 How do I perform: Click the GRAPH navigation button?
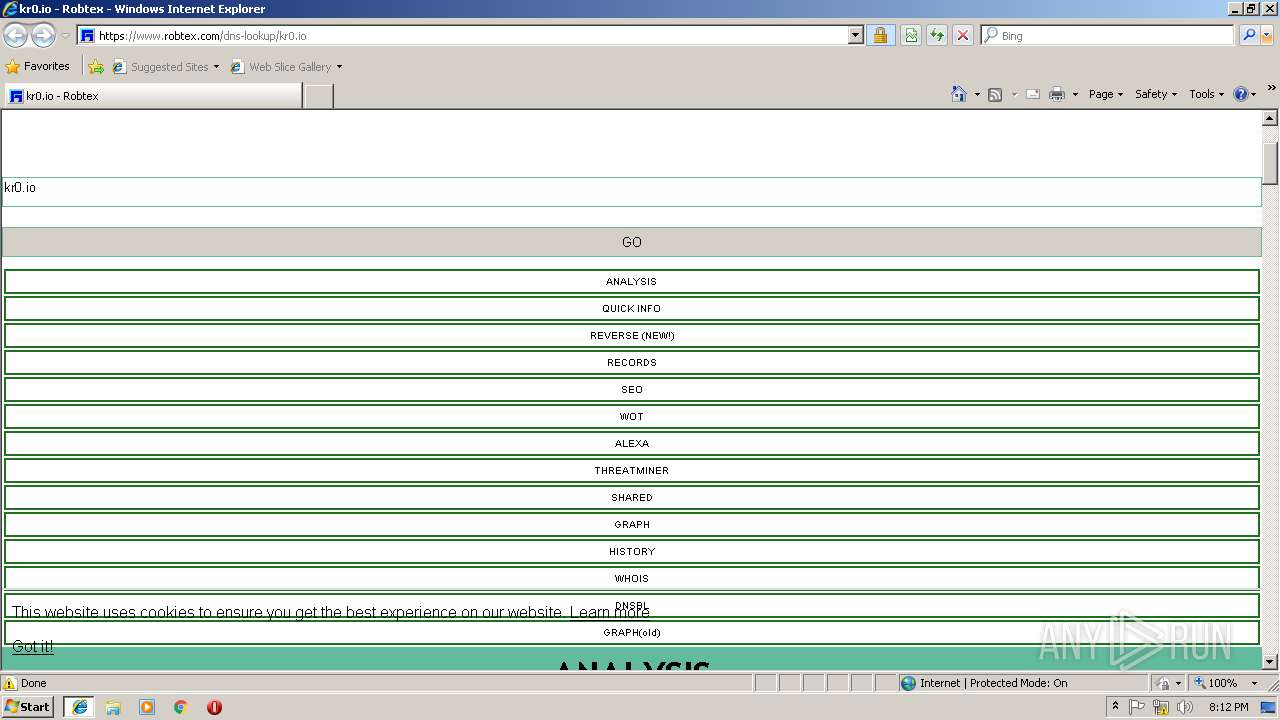point(631,524)
